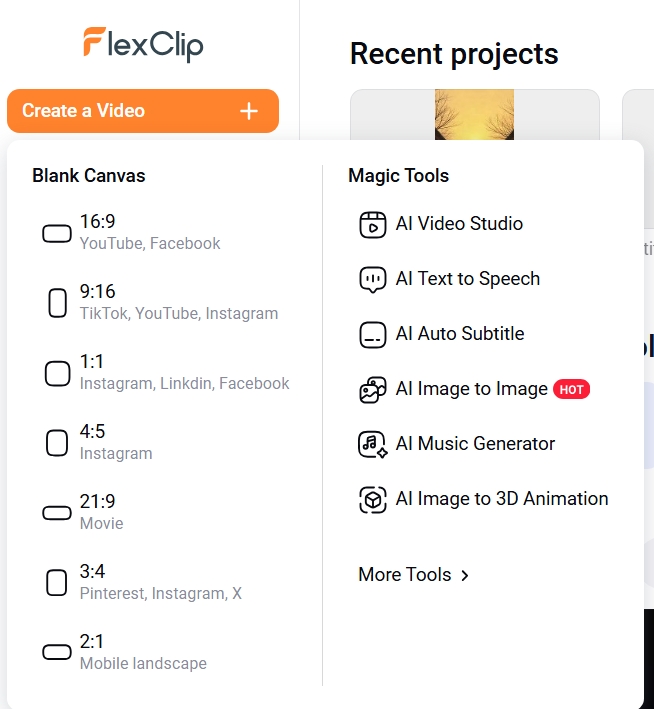This screenshot has height=709, width=654.
Task: Select the 3:4 Pinterest canvas option
Action: click(160, 582)
